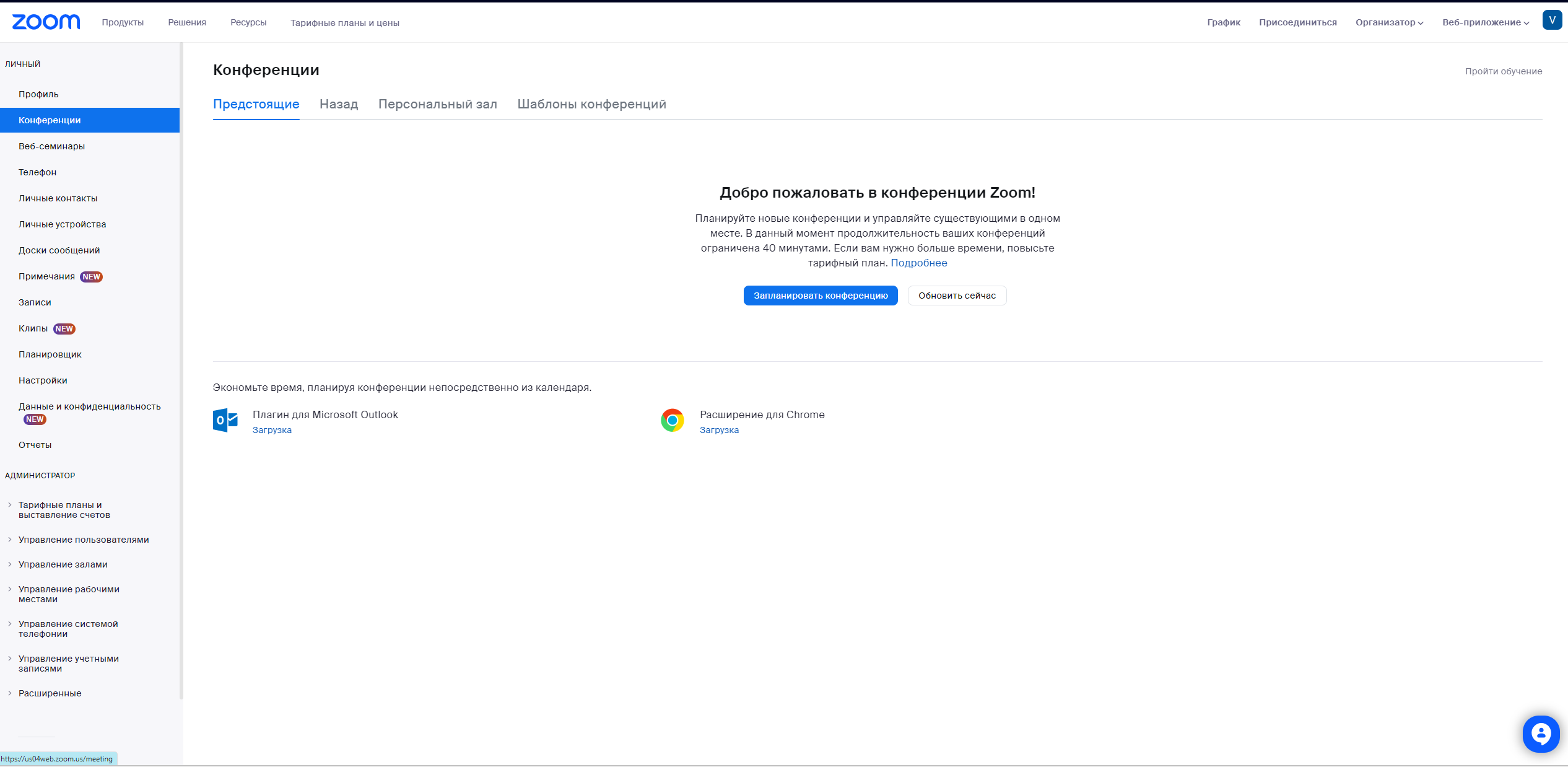Open the user avatar V menu
Image resolution: width=1568 pixels, height=767 pixels.
click(1552, 20)
